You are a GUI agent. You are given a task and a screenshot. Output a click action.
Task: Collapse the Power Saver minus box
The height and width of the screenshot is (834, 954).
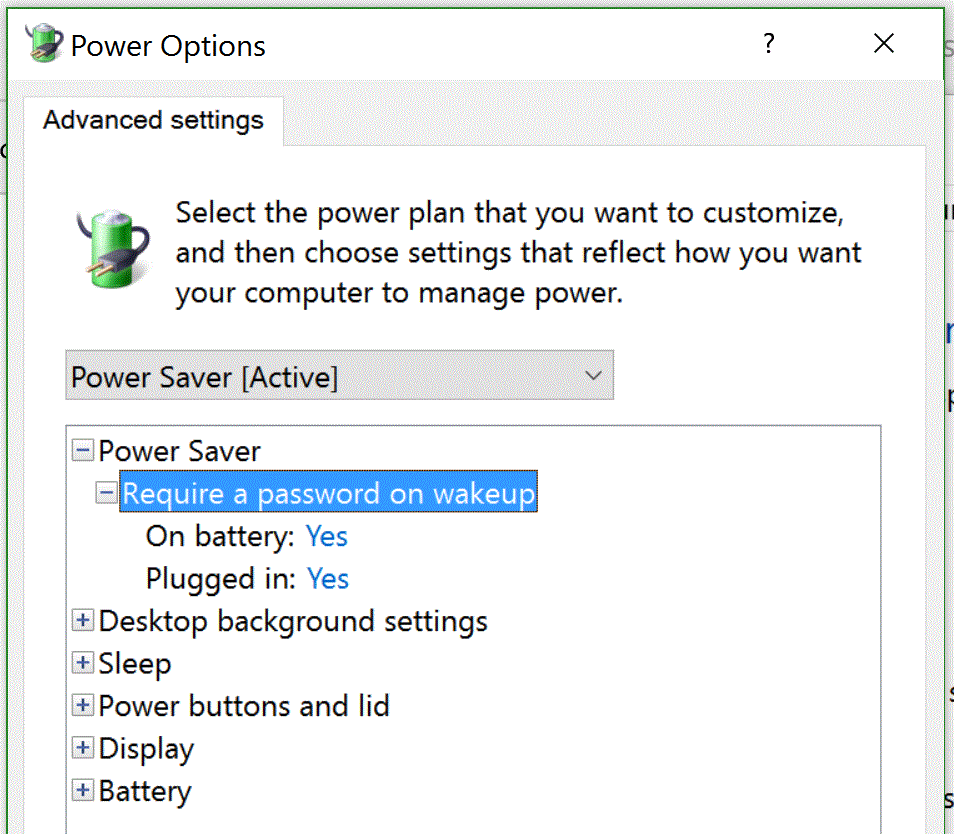82,450
